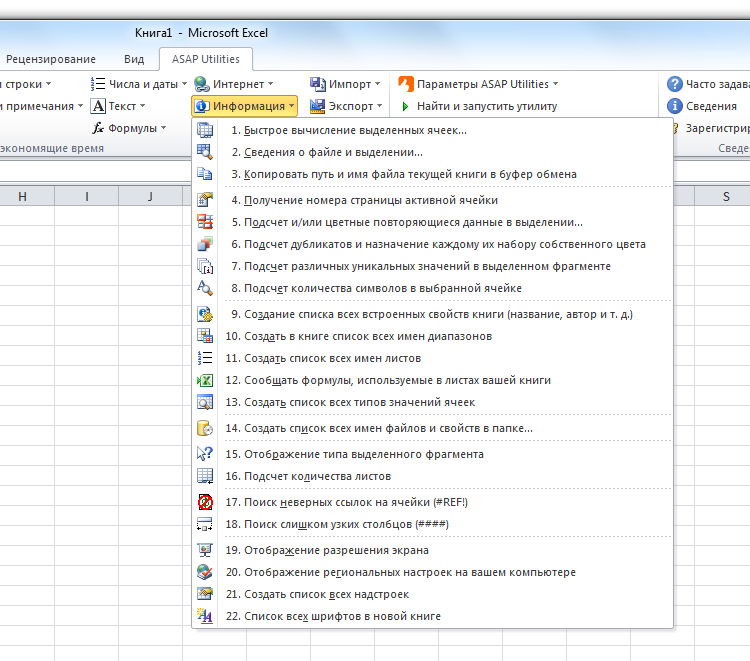Open the 'Числа и даты' dropdown
Viewport: 750px width, 661px height.
point(138,84)
